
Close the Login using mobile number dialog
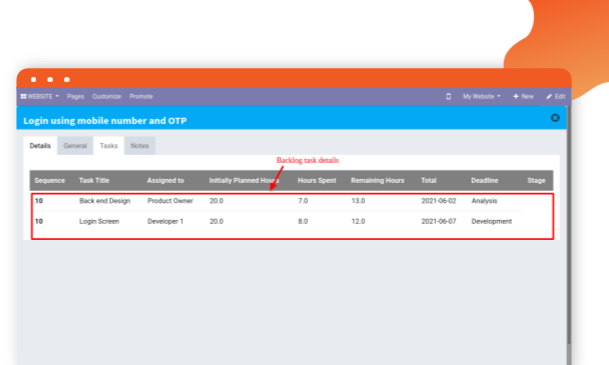(x=555, y=118)
